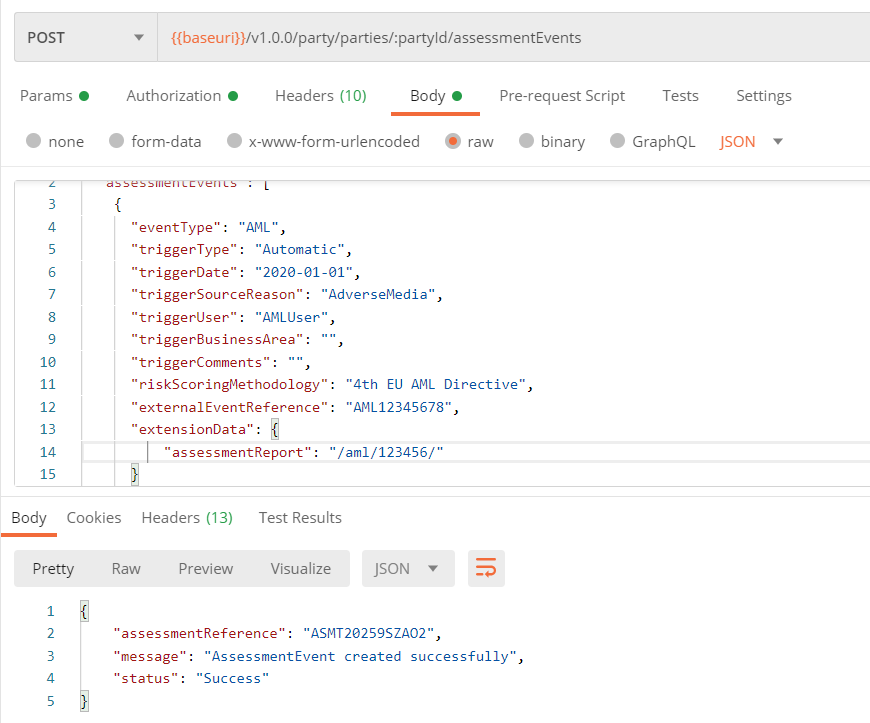Viewport: 870px width, 723px height.
Task: Open the POST method dropdown
Action: point(85,38)
